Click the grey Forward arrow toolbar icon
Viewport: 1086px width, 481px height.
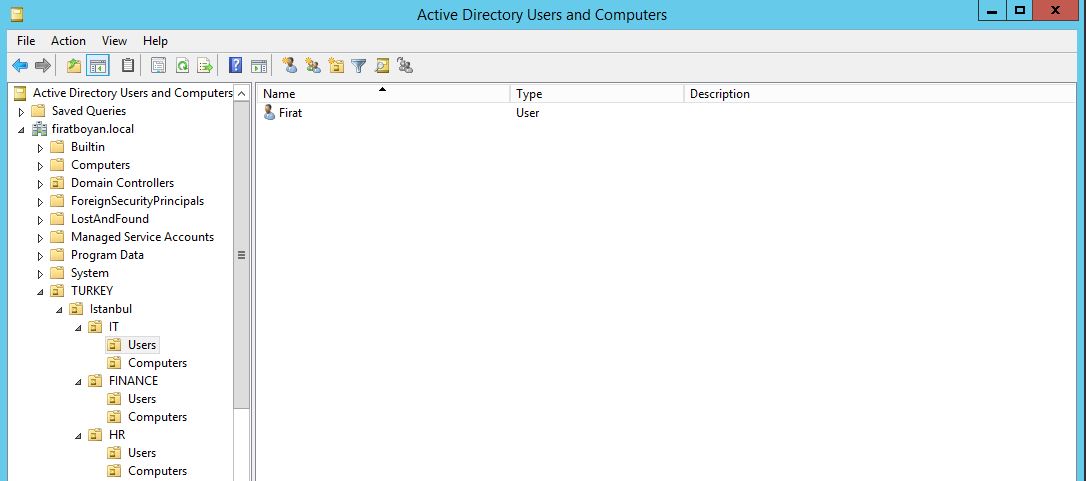pyautogui.click(x=43, y=66)
